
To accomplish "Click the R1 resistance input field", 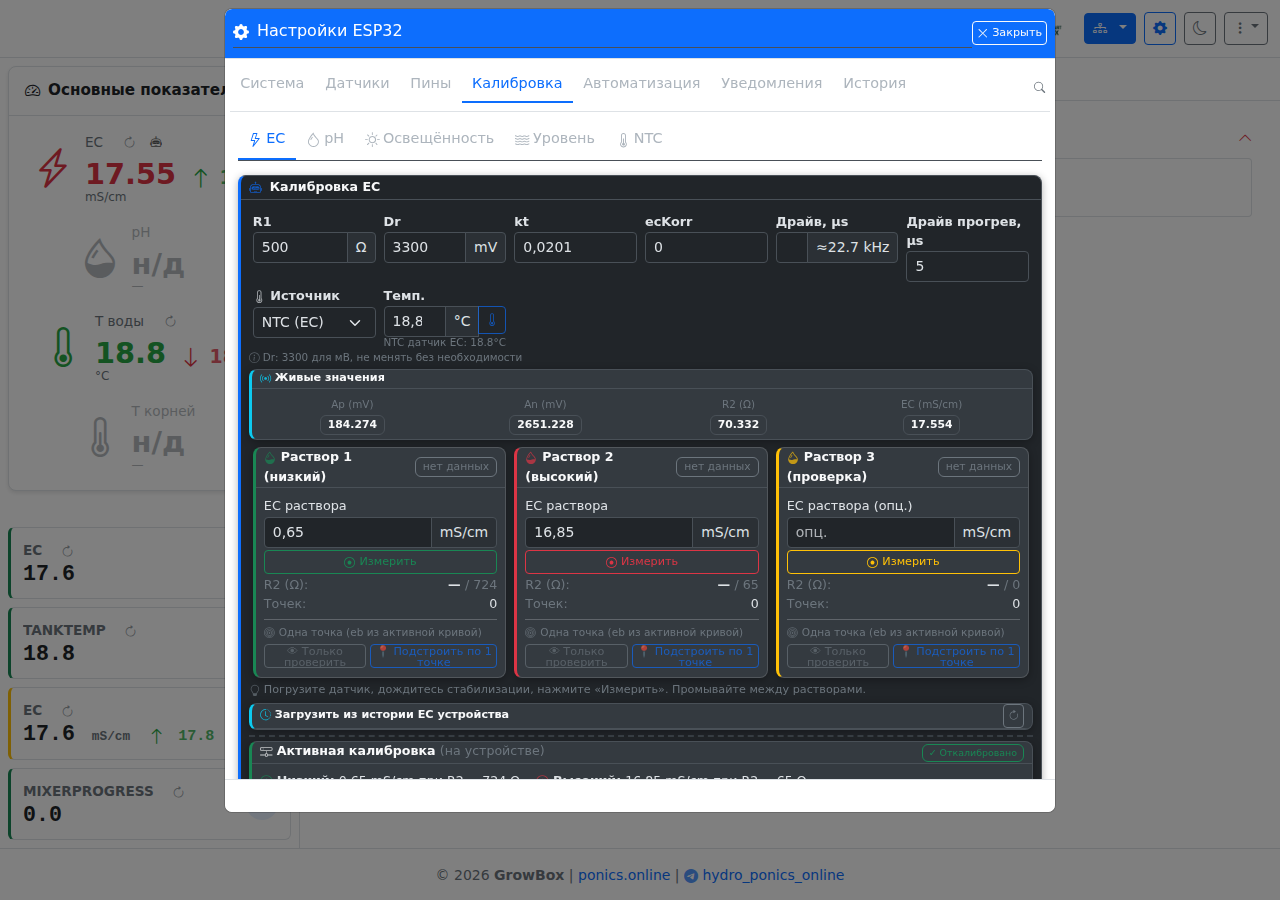I will click(x=300, y=247).
